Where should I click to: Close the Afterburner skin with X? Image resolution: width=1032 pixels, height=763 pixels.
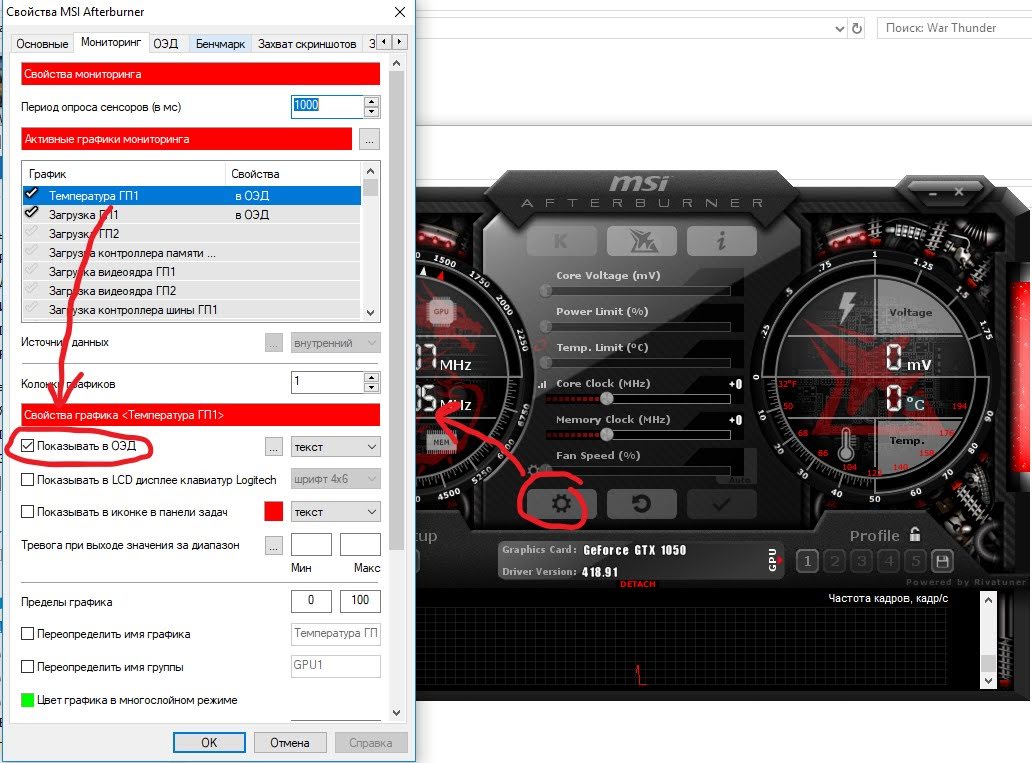point(959,192)
